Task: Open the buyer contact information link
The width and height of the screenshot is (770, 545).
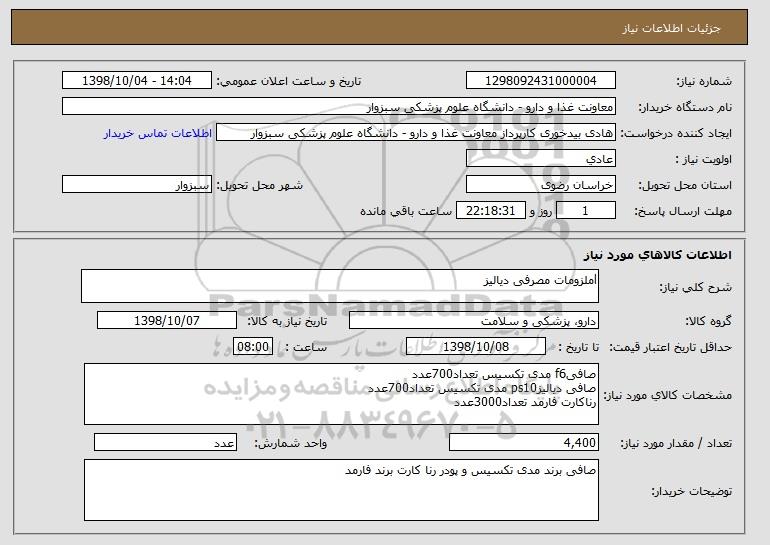Action: click(x=158, y=133)
